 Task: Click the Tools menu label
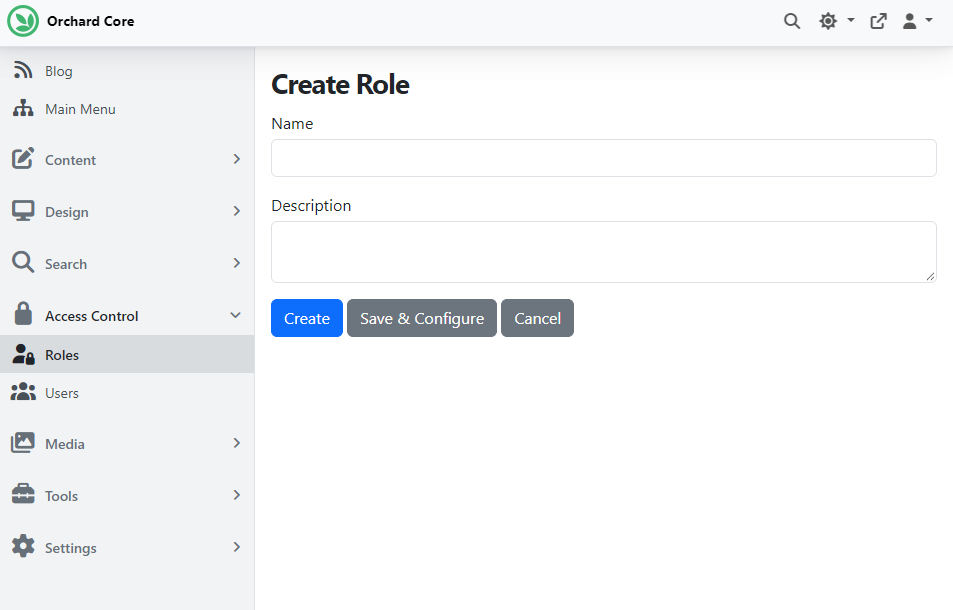click(61, 496)
